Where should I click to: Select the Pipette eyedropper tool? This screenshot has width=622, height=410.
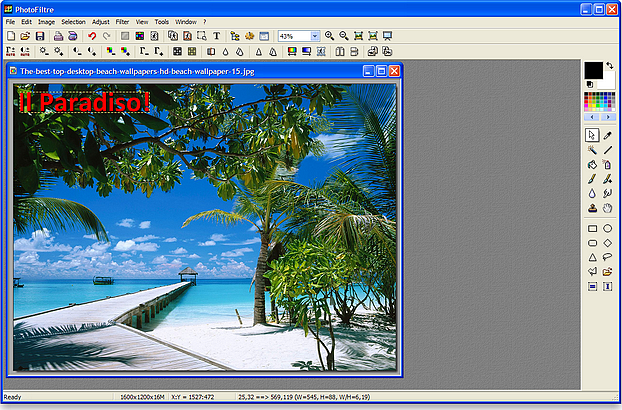click(x=607, y=136)
